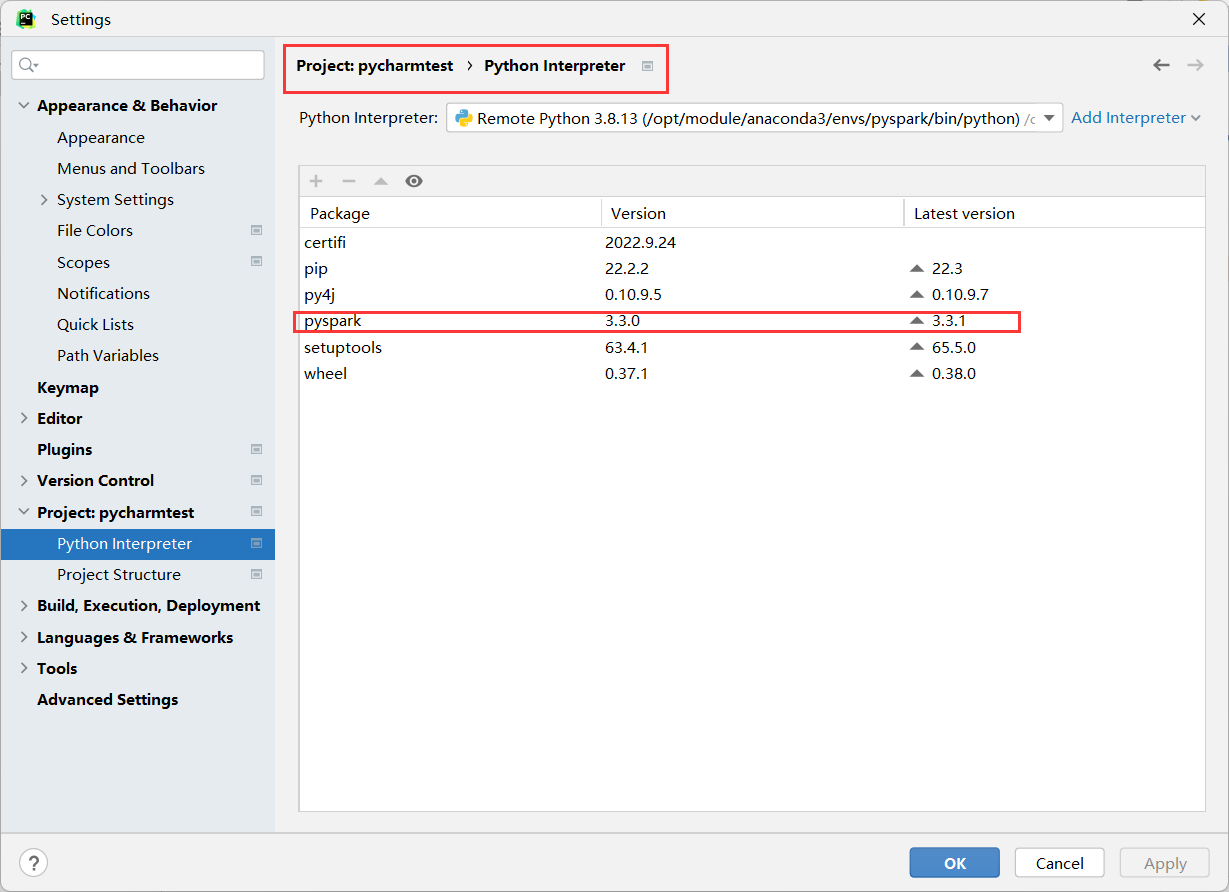Expand the System Settings node
The height and width of the screenshot is (892, 1229).
(44, 200)
